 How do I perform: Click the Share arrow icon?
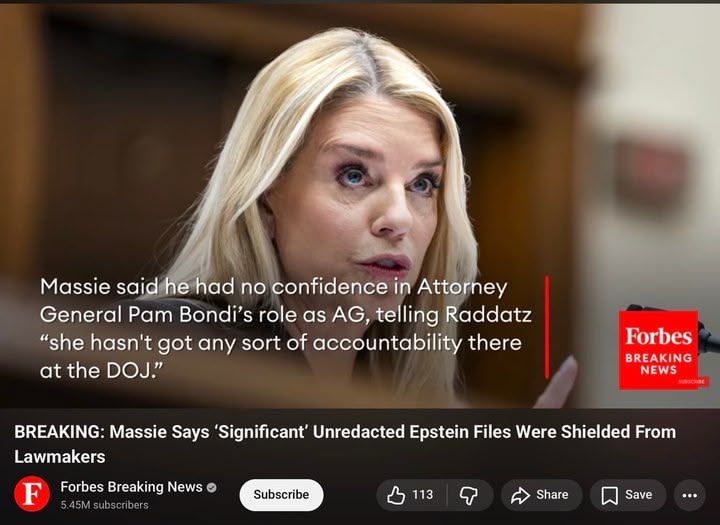click(x=520, y=495)
